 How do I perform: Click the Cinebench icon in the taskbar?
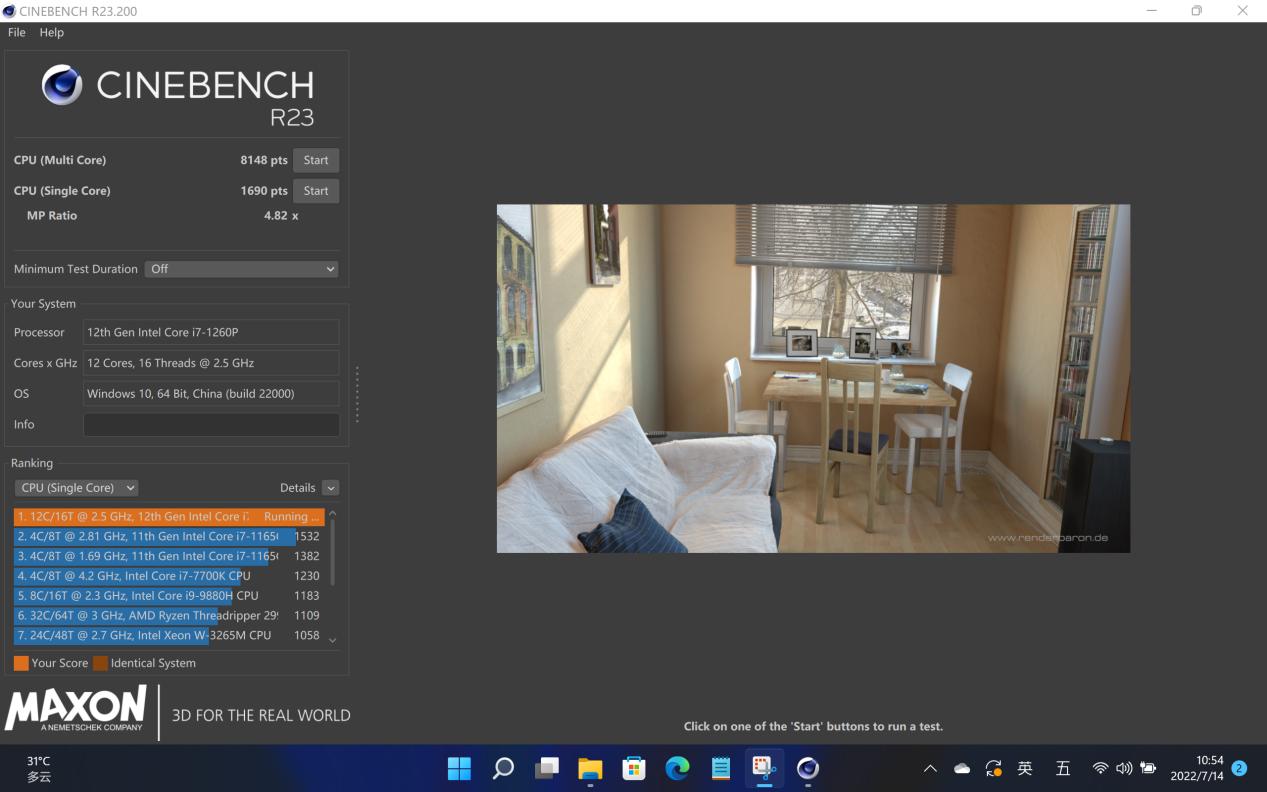pos(808,768)
